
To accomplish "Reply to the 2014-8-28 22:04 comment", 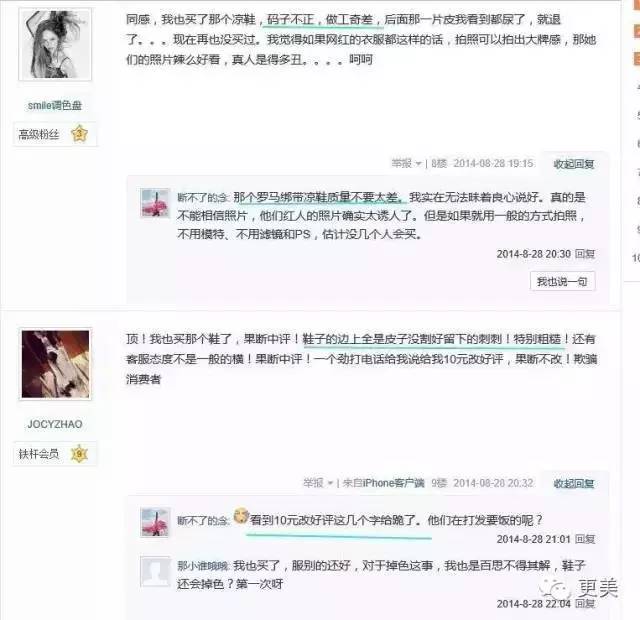I will 585,604.
